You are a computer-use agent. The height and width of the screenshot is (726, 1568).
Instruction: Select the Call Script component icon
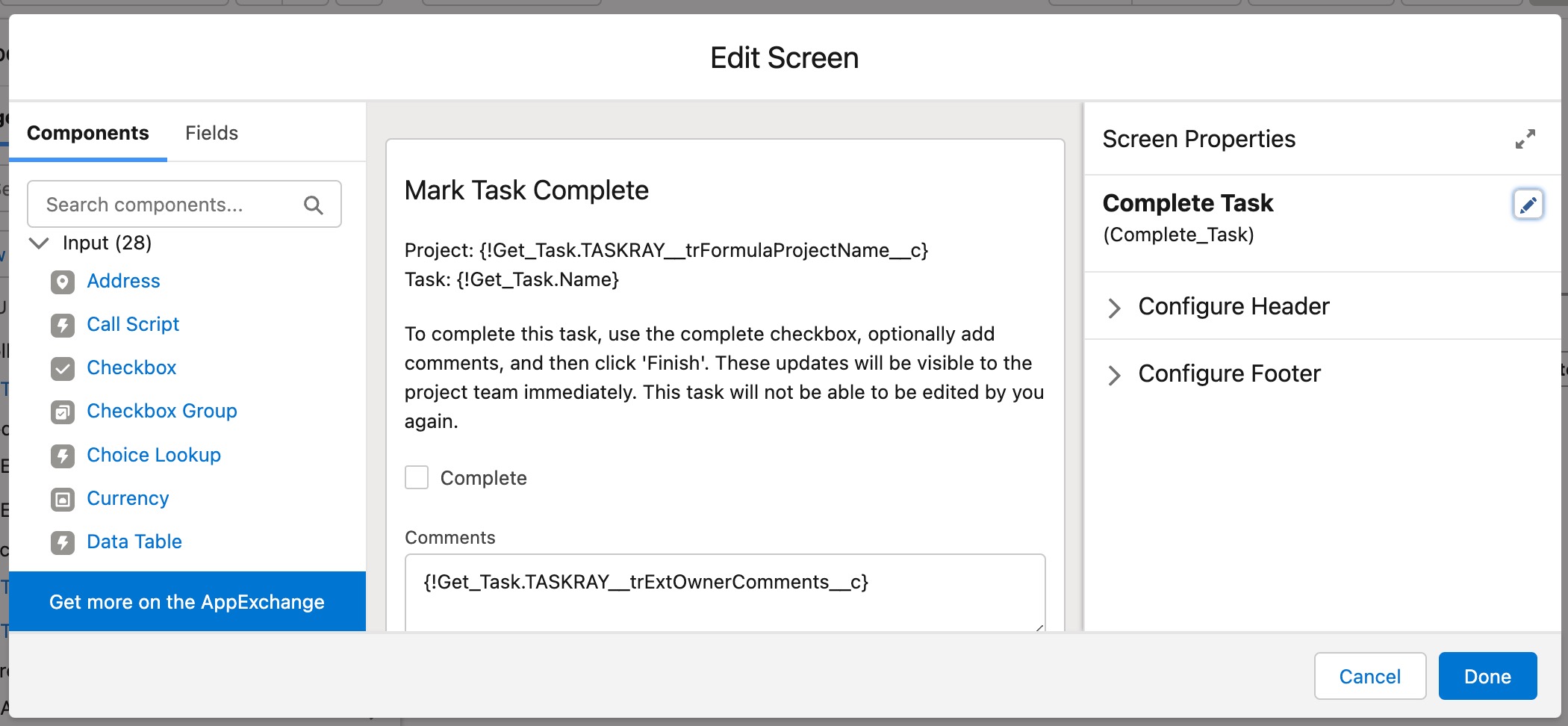(63, 325)
